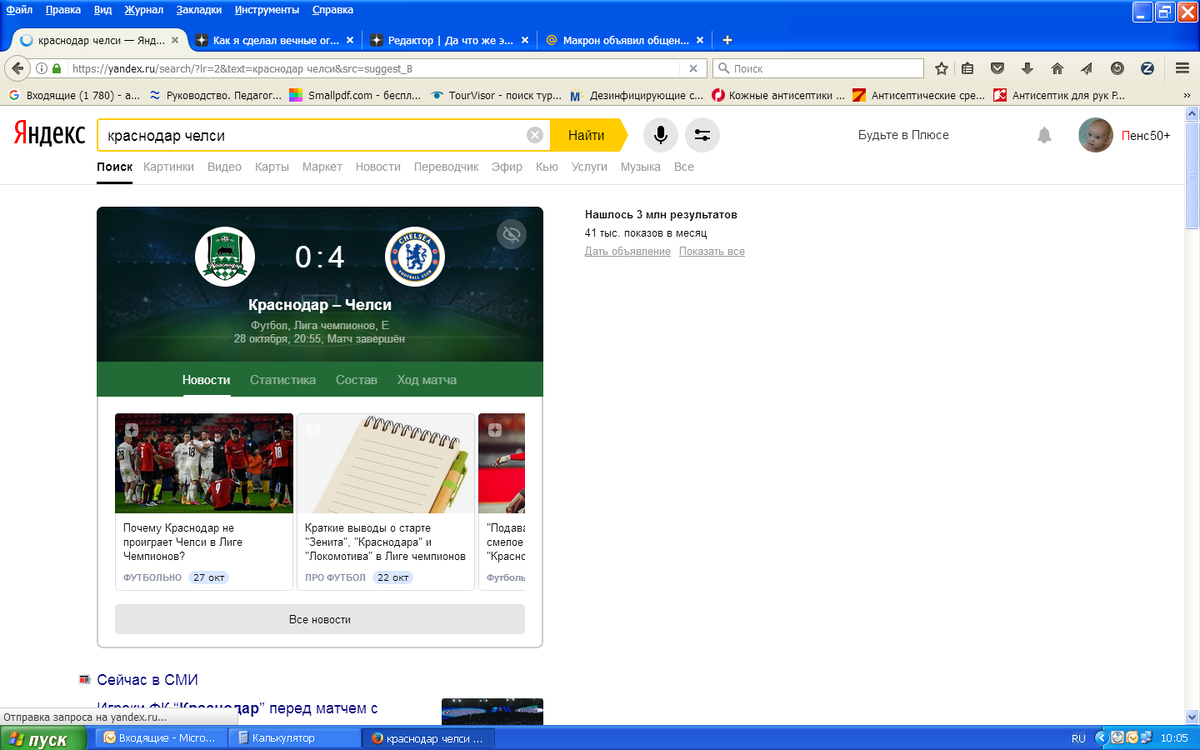The height and width of the screenshot is (750, 1200).
Task: Open the Справка menu
Action: (x=333, y=10)
